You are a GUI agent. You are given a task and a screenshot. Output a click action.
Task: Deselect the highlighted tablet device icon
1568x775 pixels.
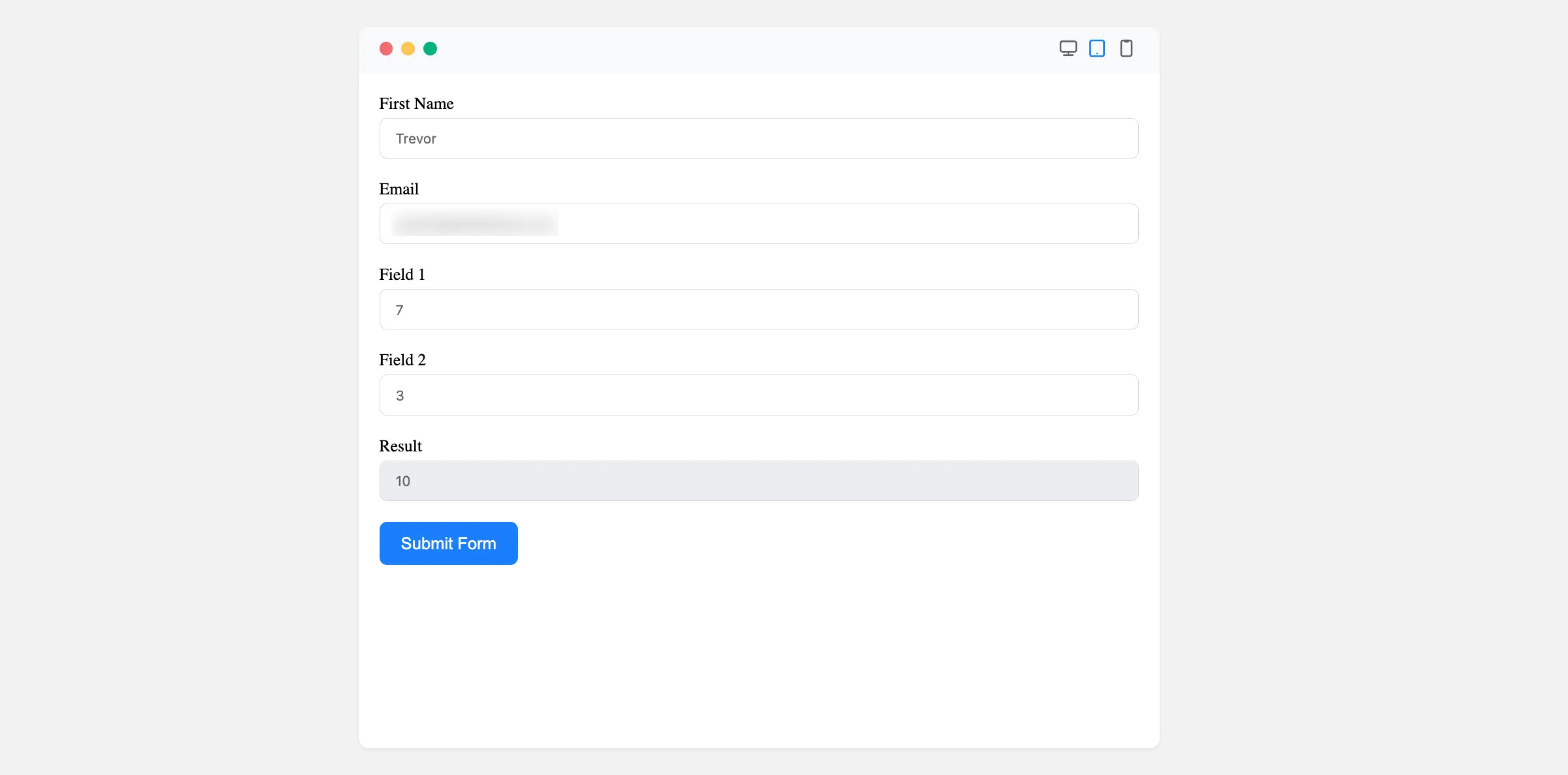coord(1097,48)
